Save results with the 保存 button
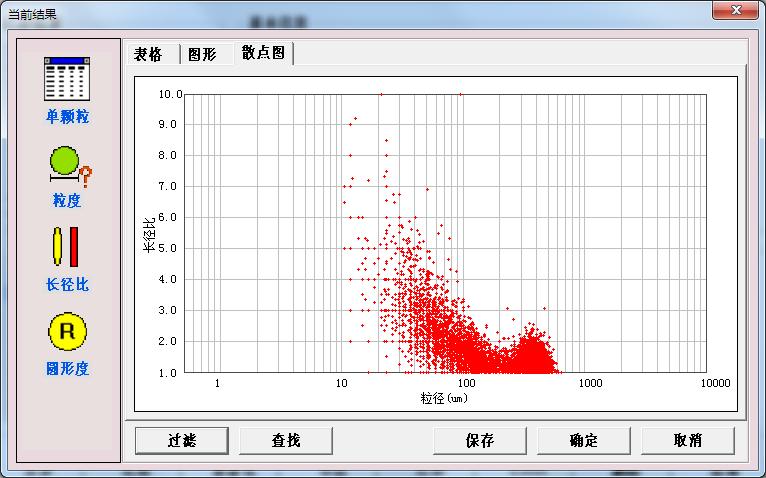The height and width of the screenshot is (478, 766). pos(479,440)
